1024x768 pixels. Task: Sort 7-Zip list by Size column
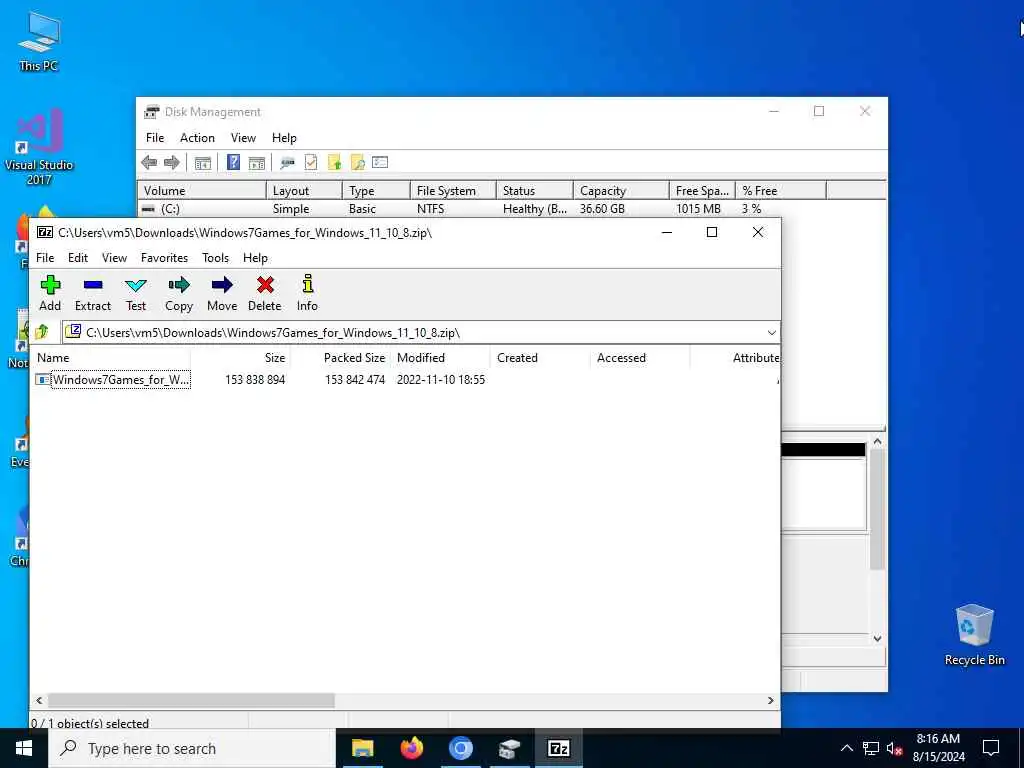(x=240, y=358)
